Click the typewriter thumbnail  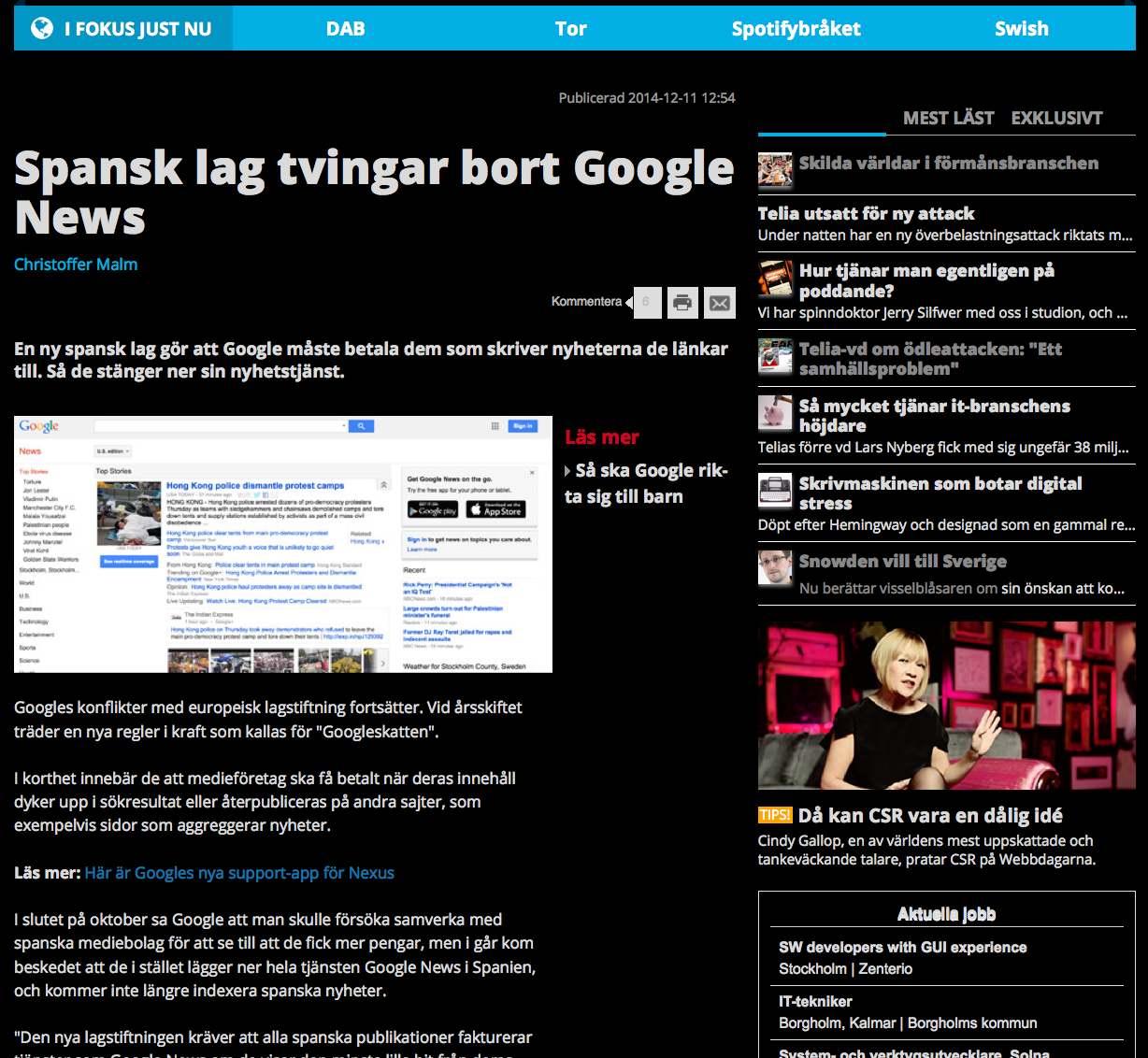tap(775, 491)
